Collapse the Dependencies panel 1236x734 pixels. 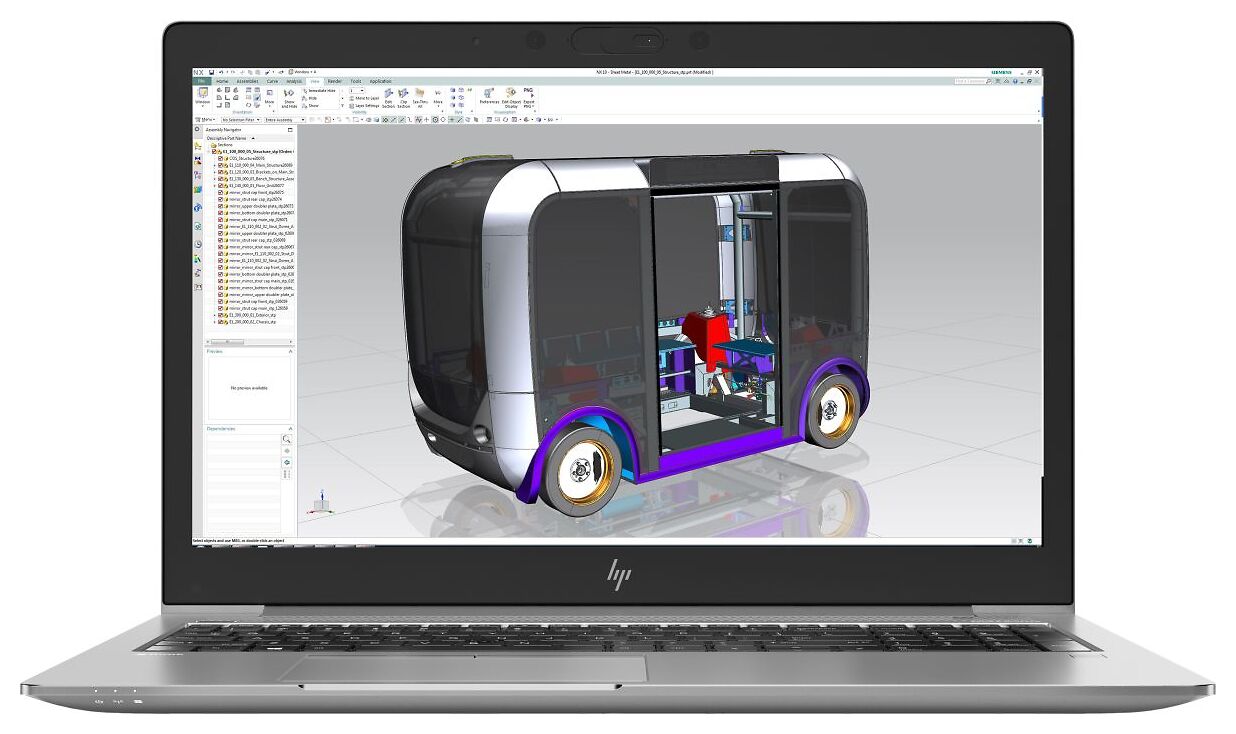291,428
